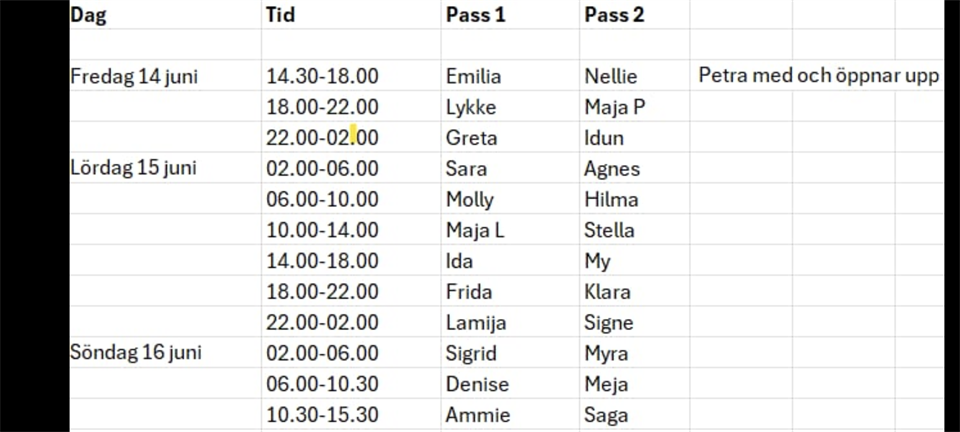Click the Tid column header cell
Screen dimensions: 960x432
point(281,16)
